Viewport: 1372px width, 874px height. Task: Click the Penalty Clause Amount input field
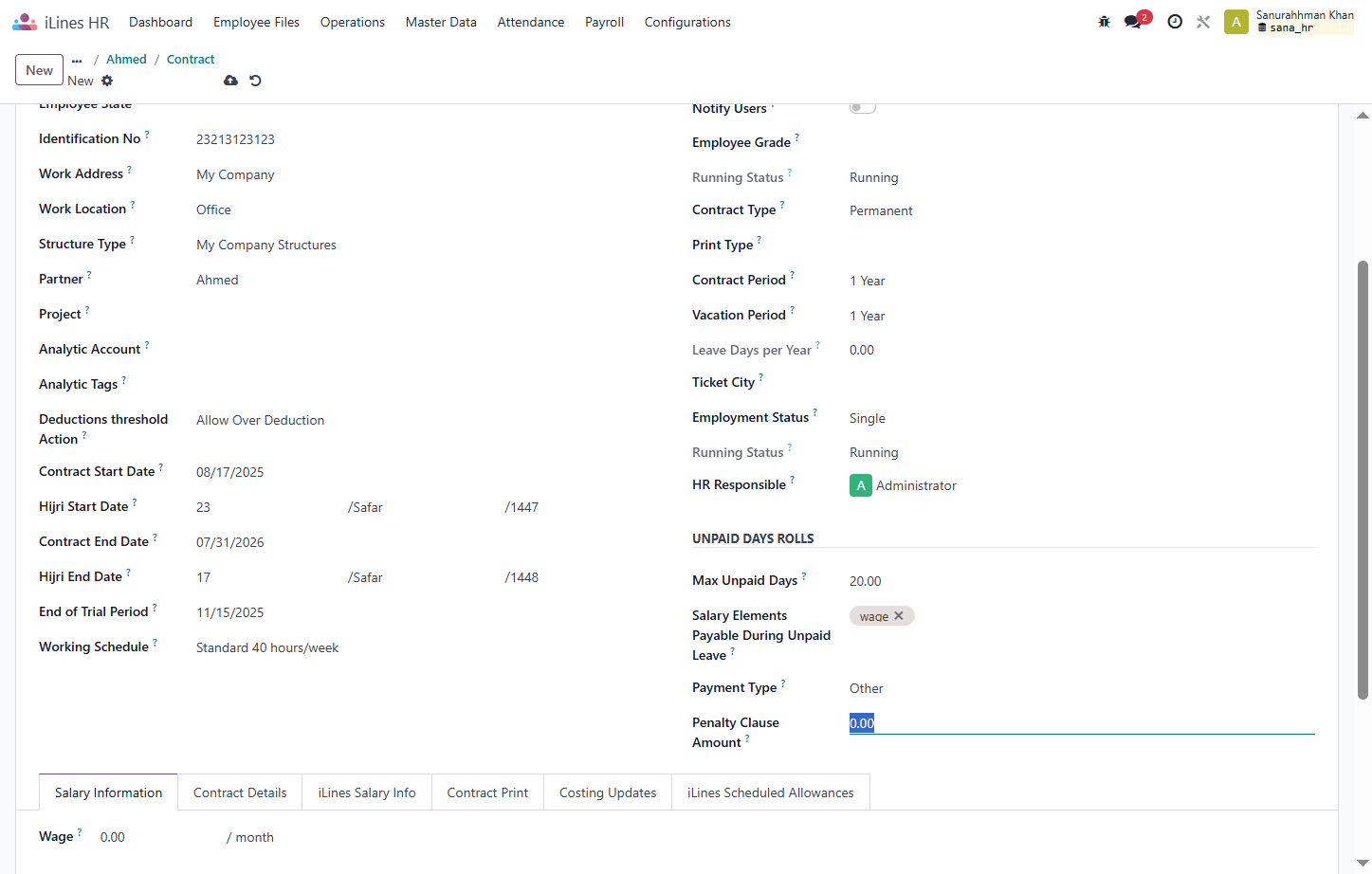pyautogui.click(x=1082, y=723)
